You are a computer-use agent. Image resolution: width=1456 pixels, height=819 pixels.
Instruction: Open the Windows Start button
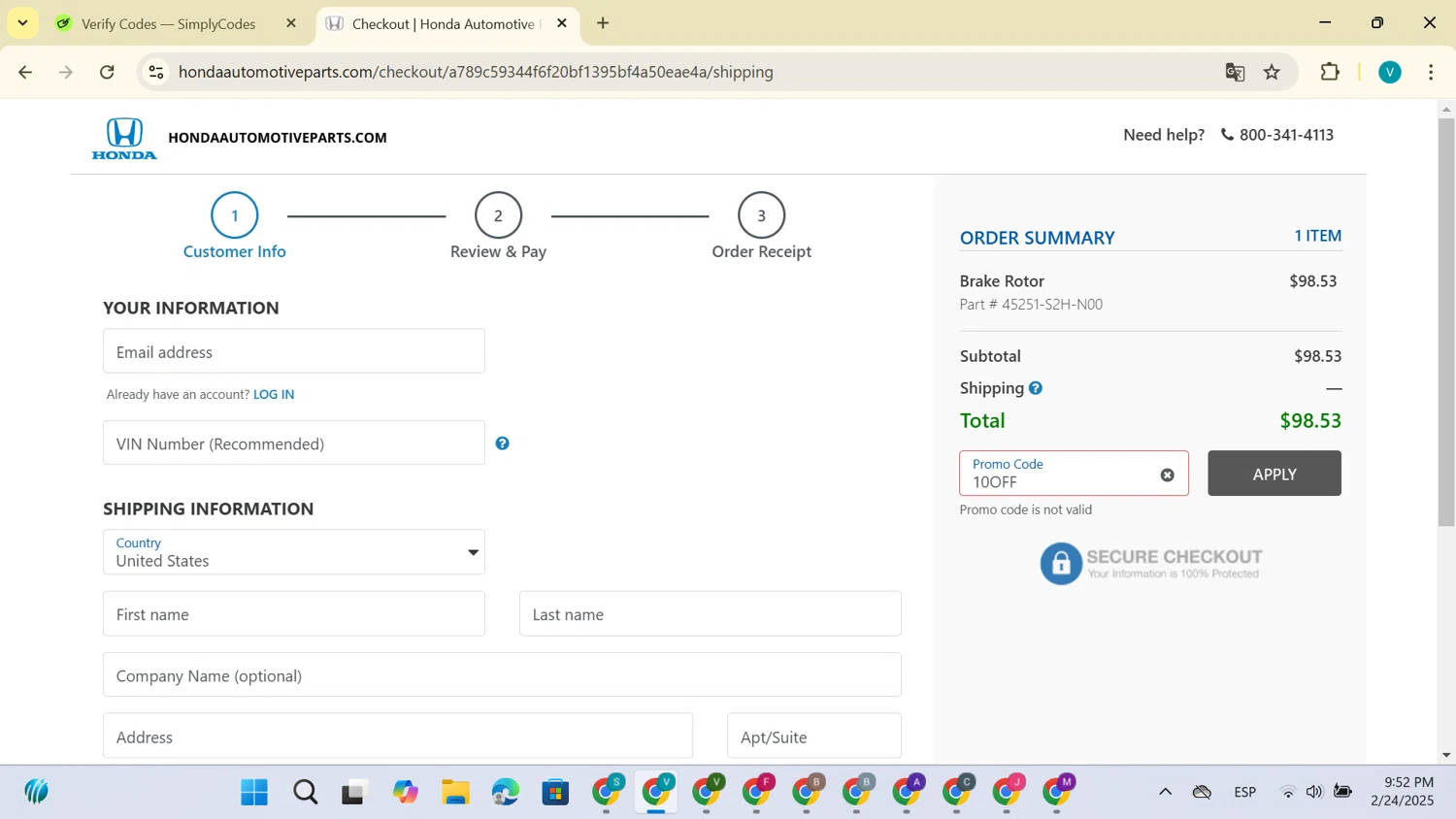pyautogui.click(x=254, y=793)
